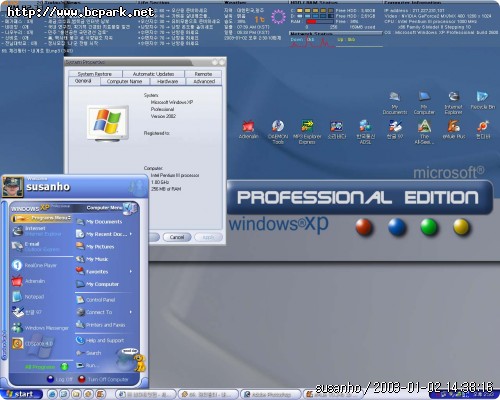Open My Computer desktop icon

coord(424,103)
